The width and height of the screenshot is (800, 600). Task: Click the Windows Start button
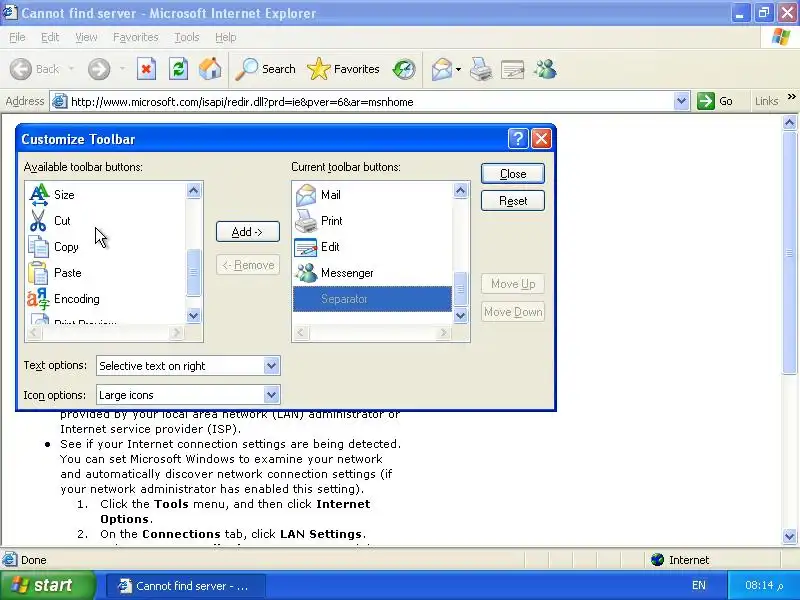pyautogui.click(x=47, y=585)
